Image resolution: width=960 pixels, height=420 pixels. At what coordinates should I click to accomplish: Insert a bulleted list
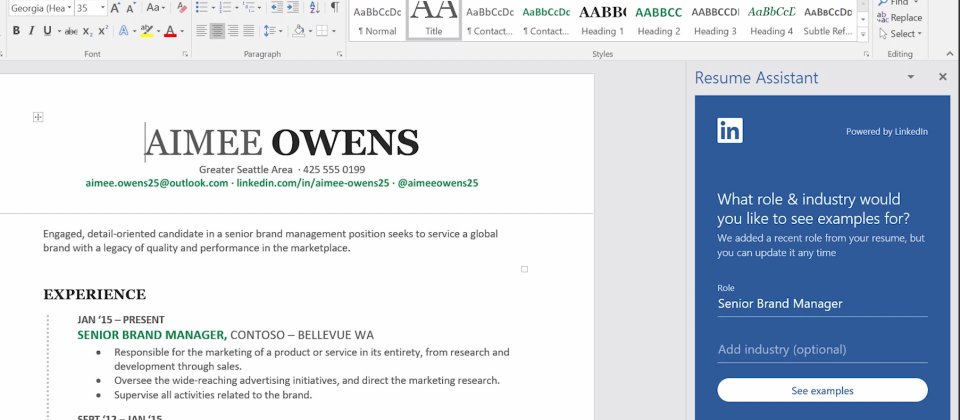pyautogui.click(x=201, y=8)
